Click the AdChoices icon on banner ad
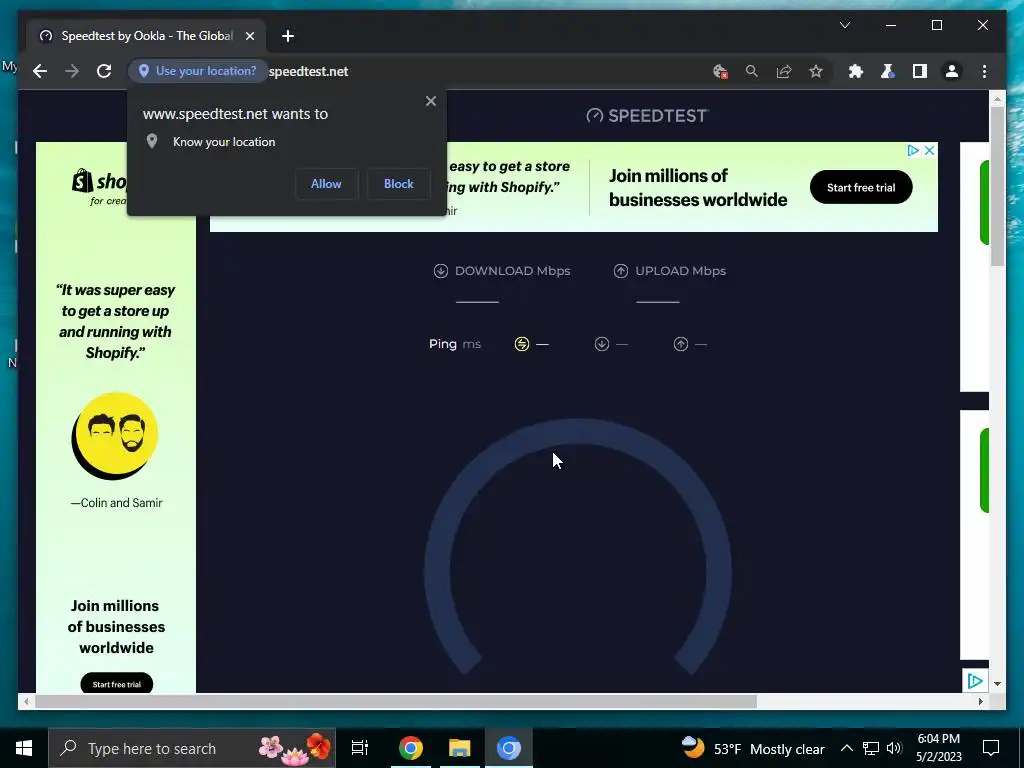 (914, 151)
